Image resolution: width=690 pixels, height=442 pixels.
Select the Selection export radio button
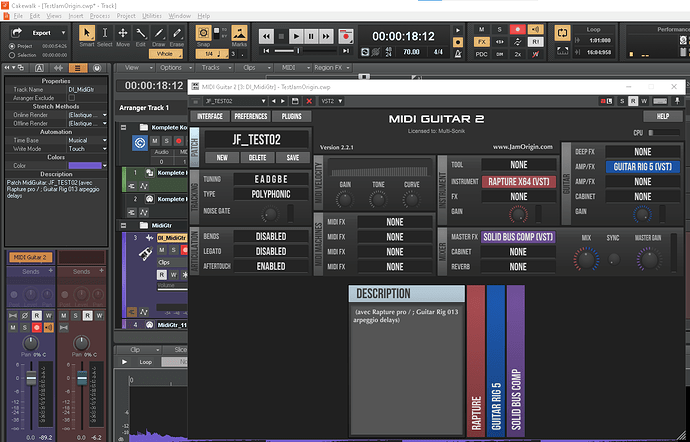point(12,55)
